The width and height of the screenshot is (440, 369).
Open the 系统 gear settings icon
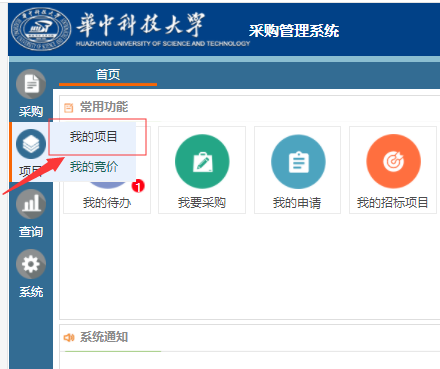(31, 264)
